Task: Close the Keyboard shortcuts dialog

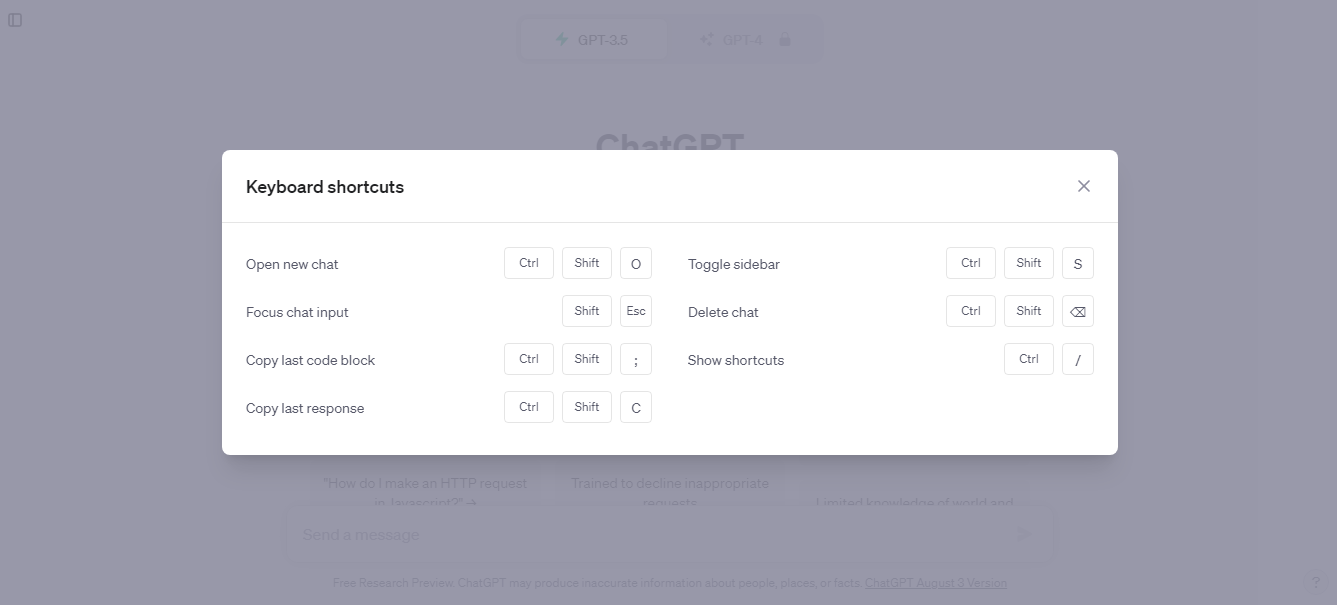Action: pos(1084,186)
